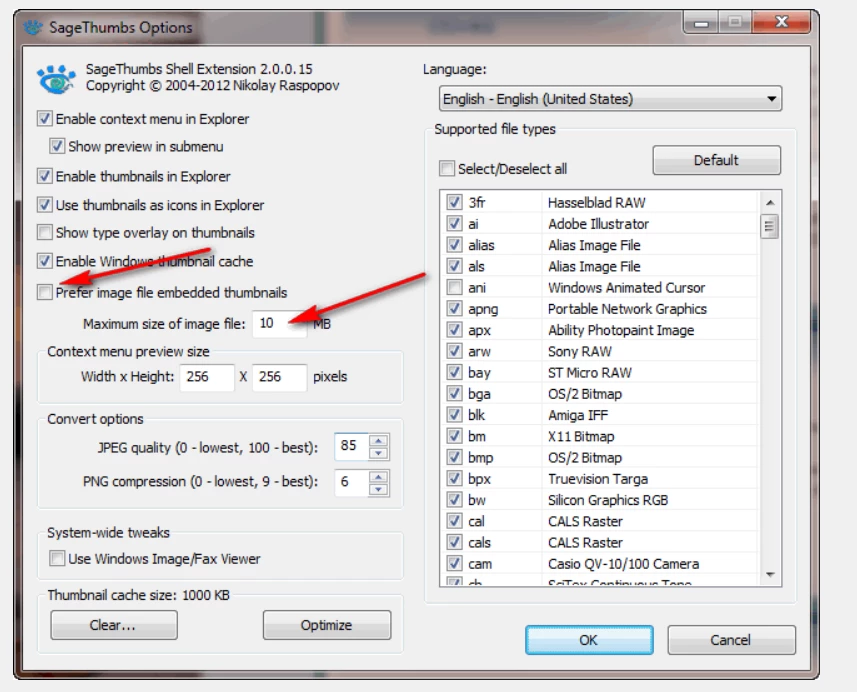The width and height of the screenshot is (857, 692).
Task: Toggle the cals file type checkbox
Action: 454,543
